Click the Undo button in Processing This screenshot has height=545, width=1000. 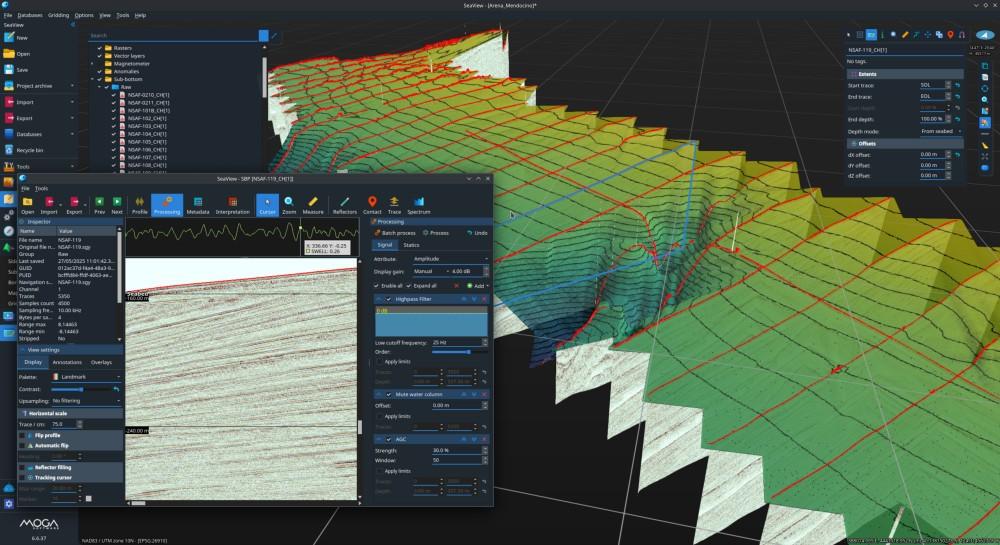476,232
